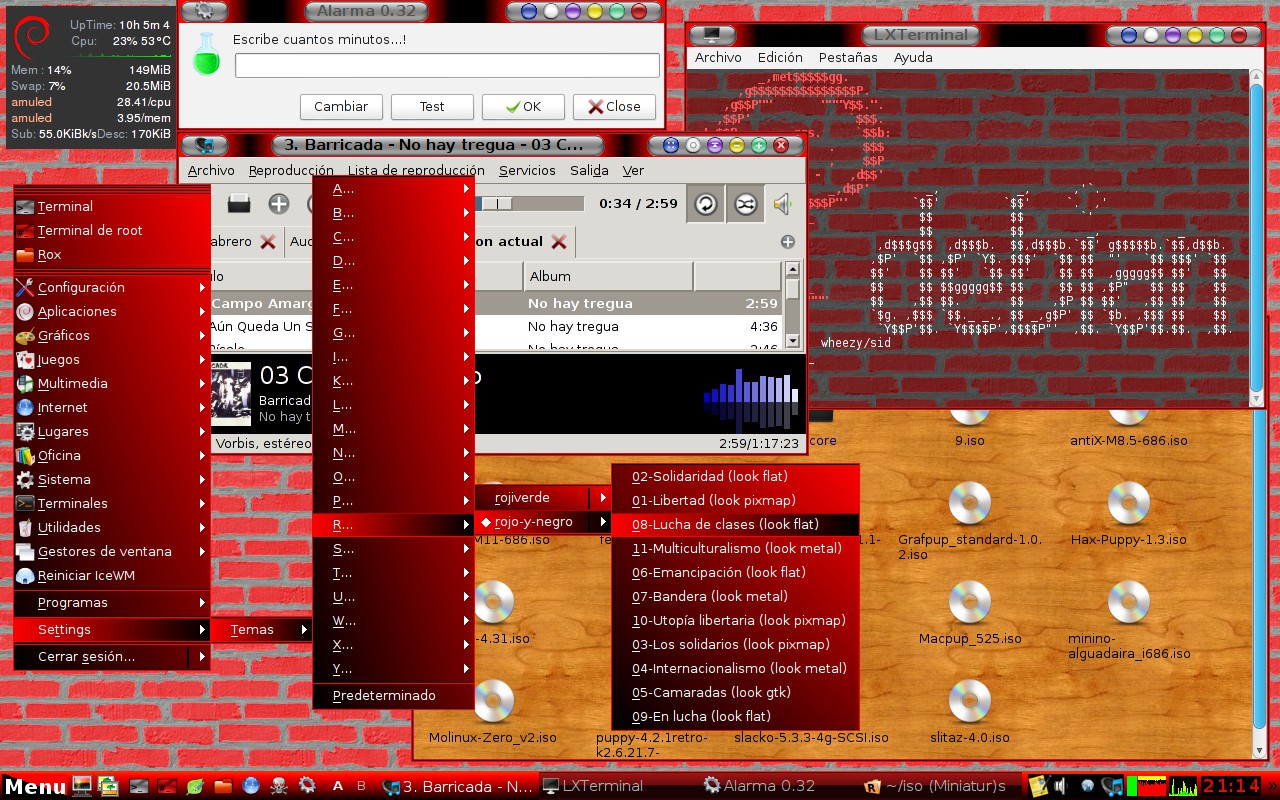
Task: Add a new playlist tab with plus icon
Action: 787,241
